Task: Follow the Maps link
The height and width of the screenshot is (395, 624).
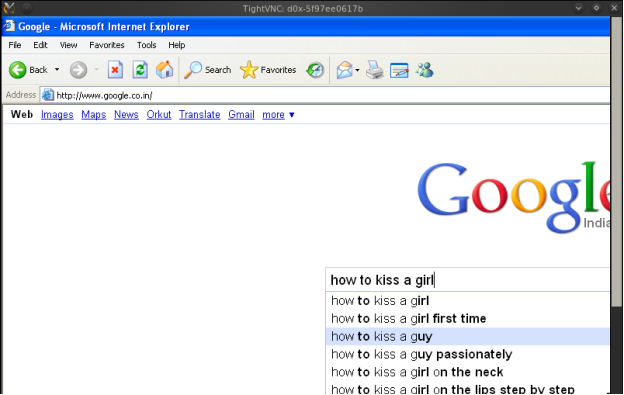Action: pos(94,115)
